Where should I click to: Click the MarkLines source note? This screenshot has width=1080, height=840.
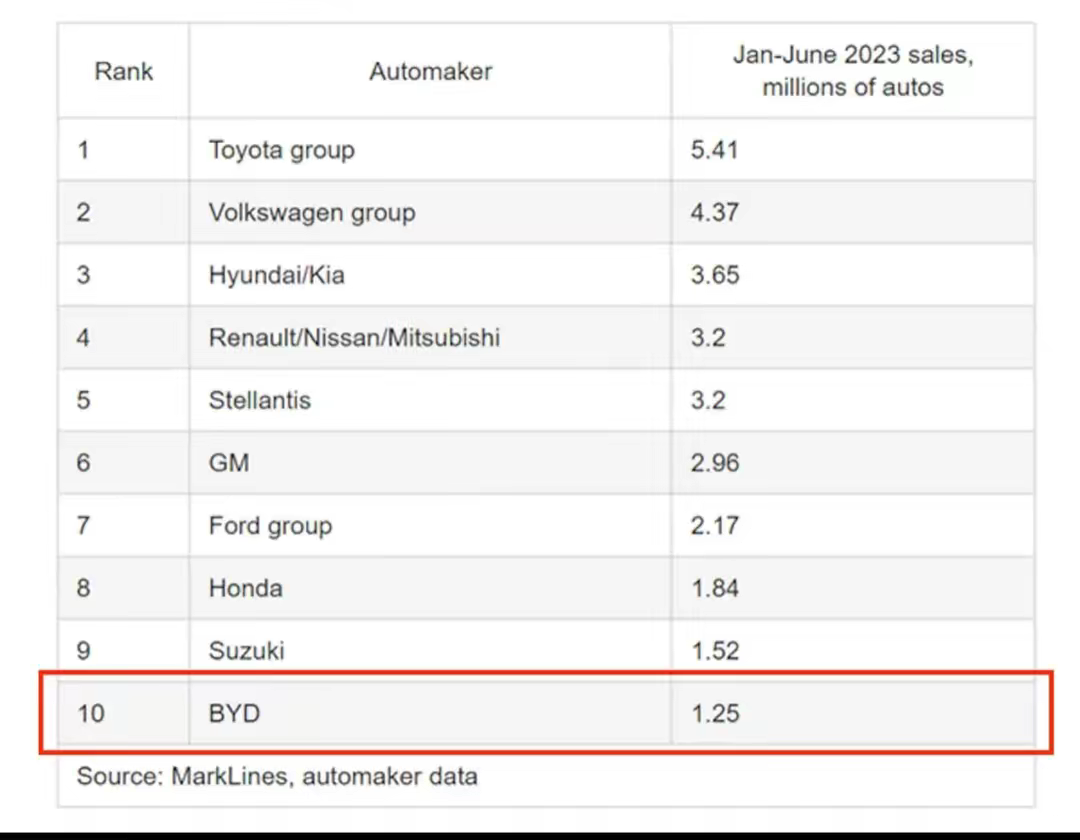[x=277, y=775]
